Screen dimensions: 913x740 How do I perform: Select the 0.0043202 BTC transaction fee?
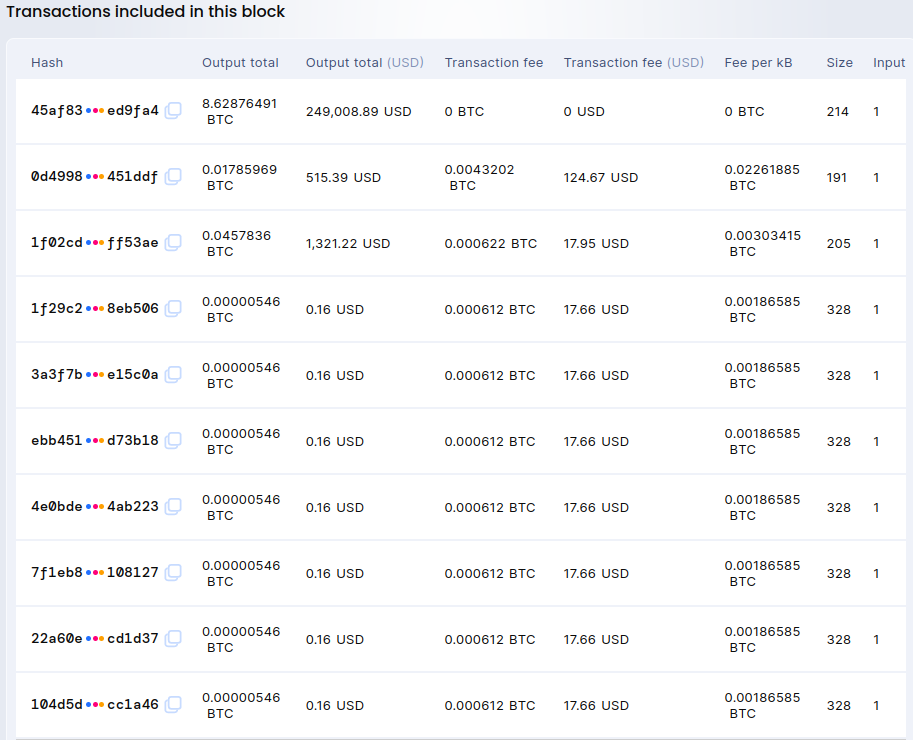(479, 177)
